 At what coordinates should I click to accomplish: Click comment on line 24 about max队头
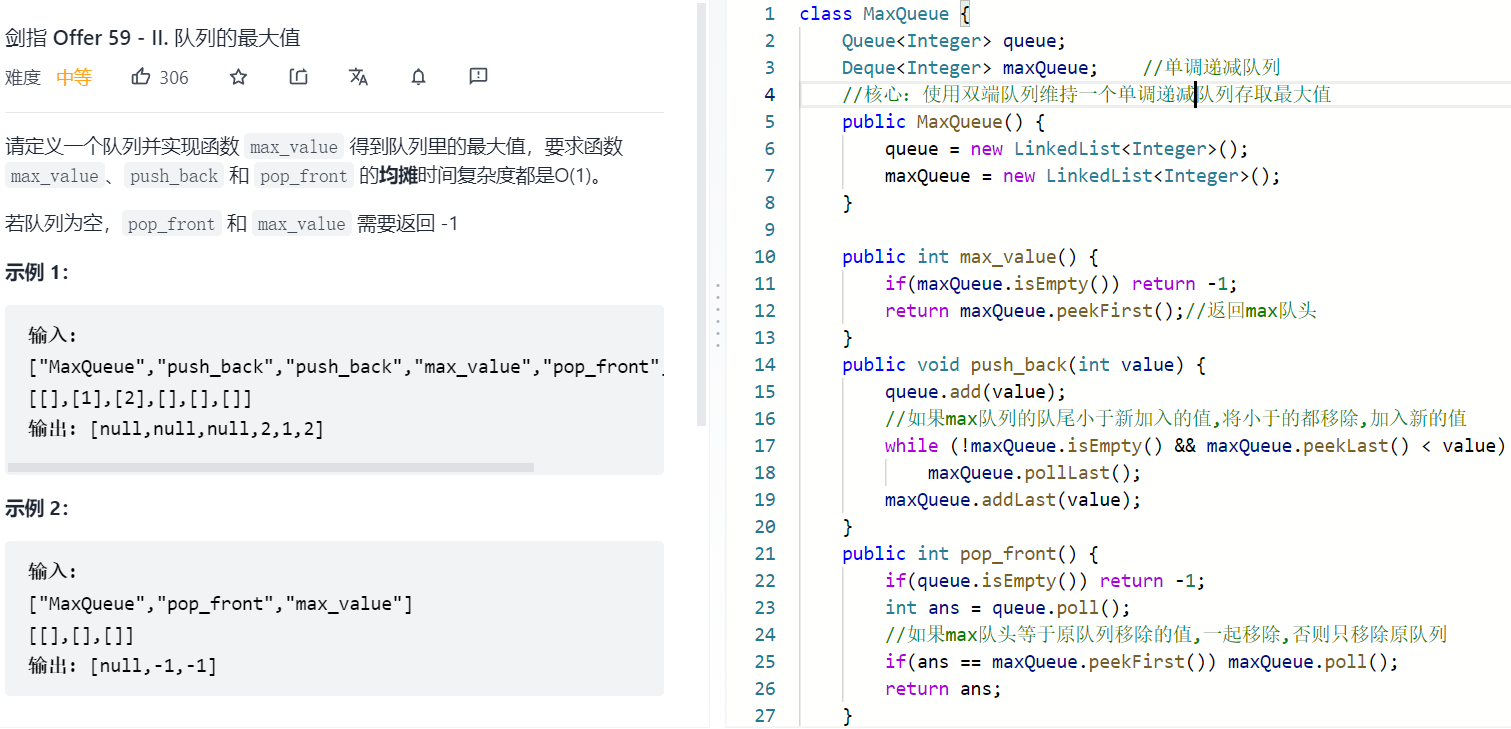coord(1166,635)
